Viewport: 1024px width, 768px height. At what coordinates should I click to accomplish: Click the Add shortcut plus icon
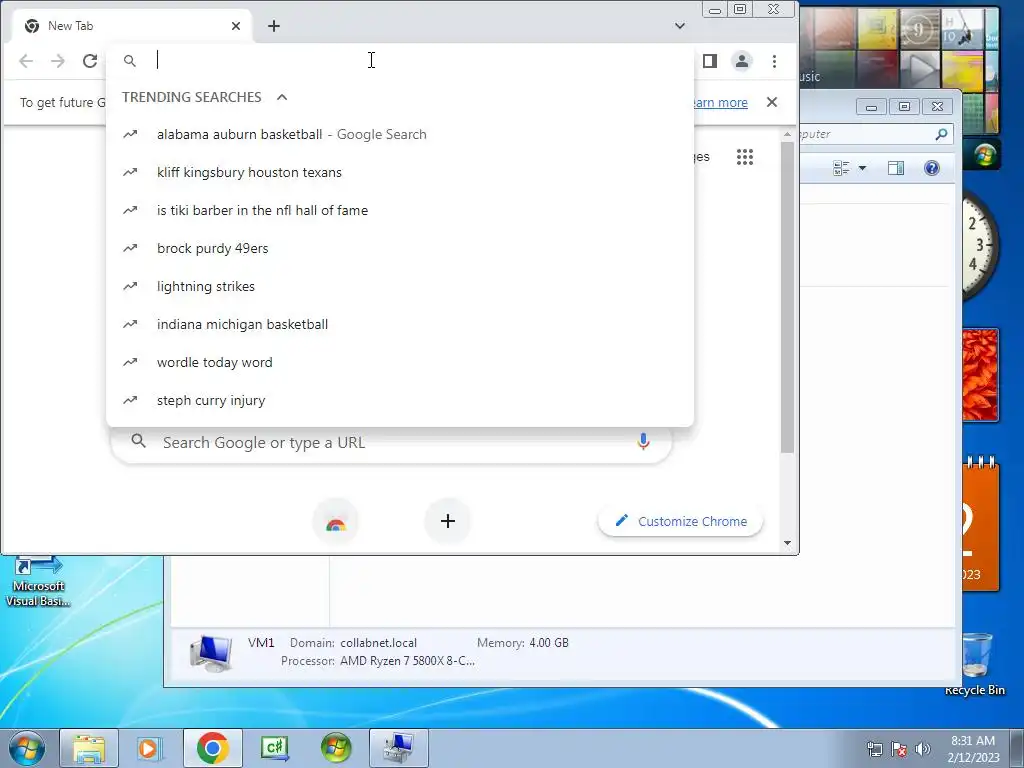click(x=447, y=521)
